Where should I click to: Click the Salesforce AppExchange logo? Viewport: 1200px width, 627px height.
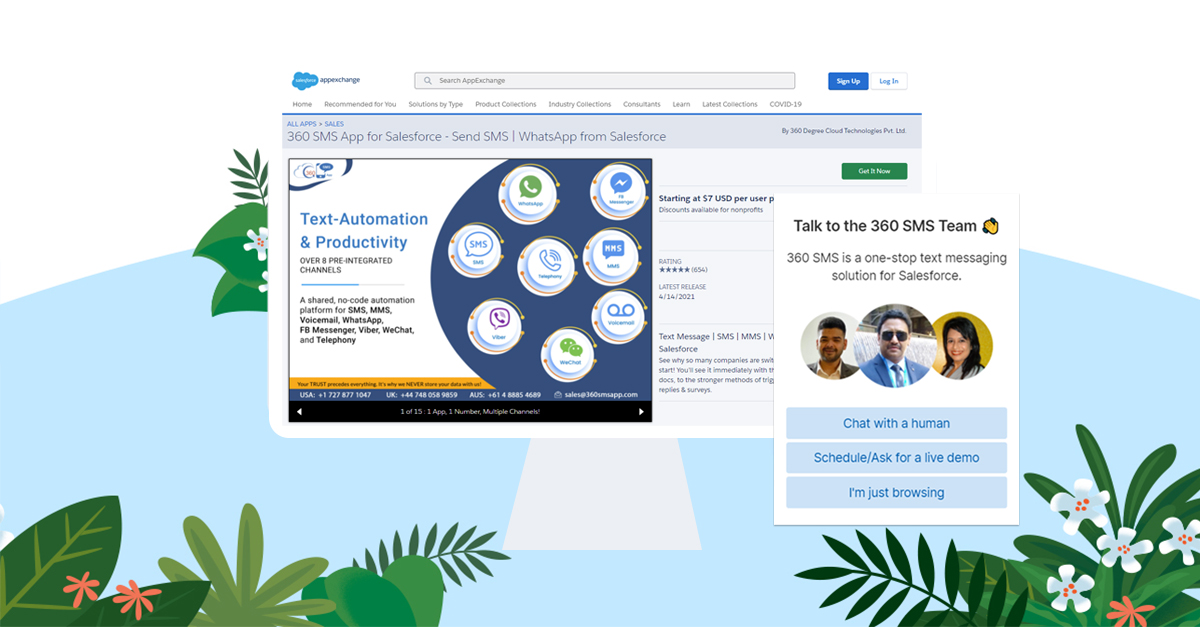(x=326, y=81)
